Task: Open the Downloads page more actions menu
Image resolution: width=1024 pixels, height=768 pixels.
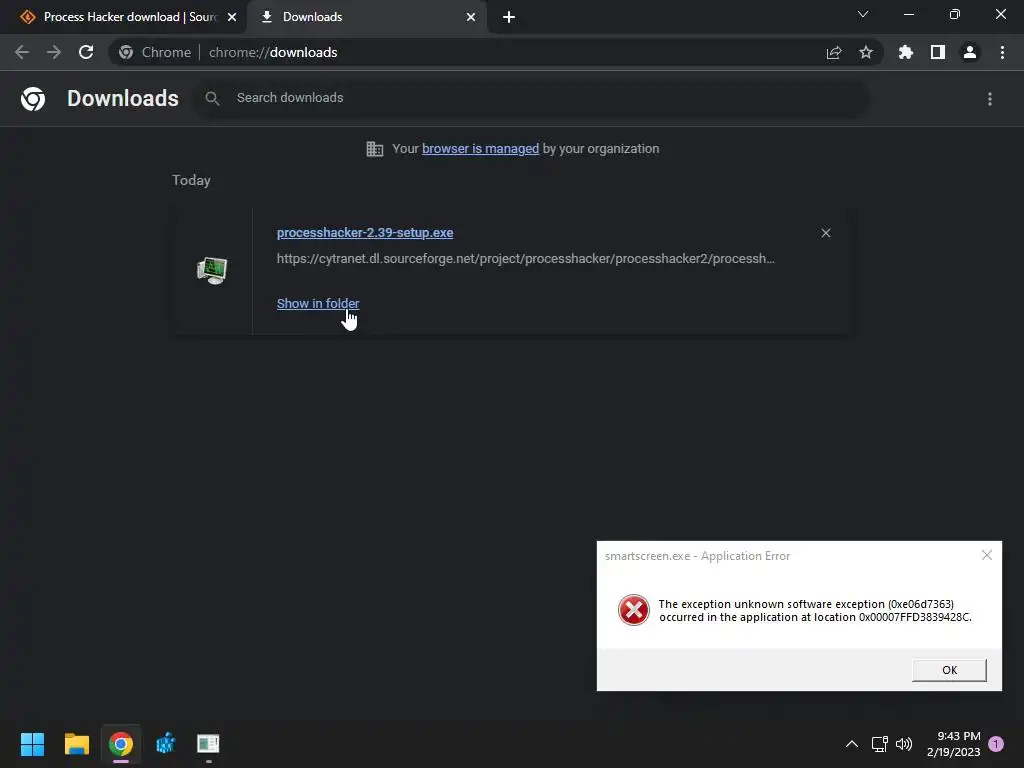Action: (990, 99)
